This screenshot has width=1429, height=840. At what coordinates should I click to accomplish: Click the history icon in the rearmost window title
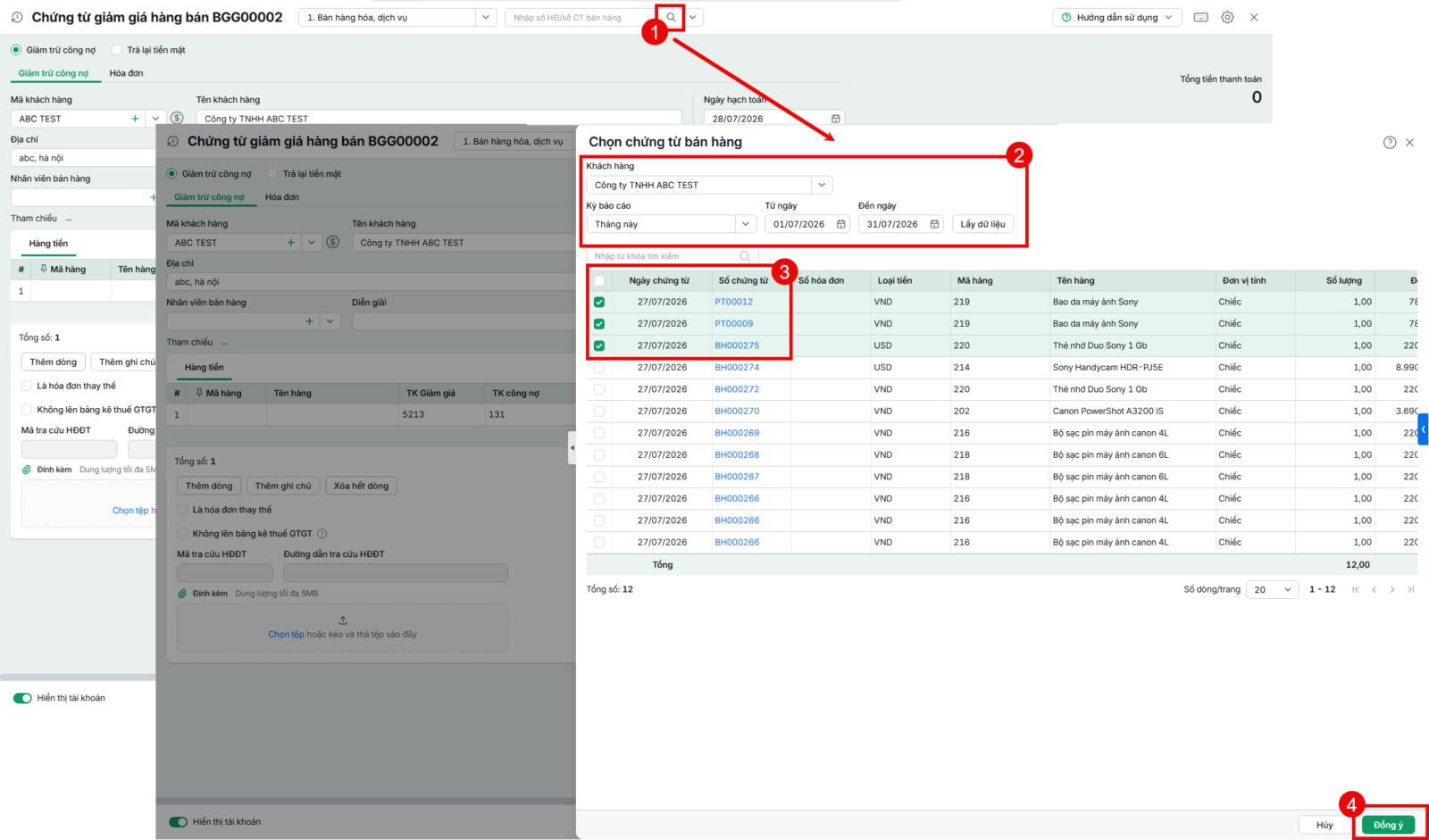coord(17,17)
